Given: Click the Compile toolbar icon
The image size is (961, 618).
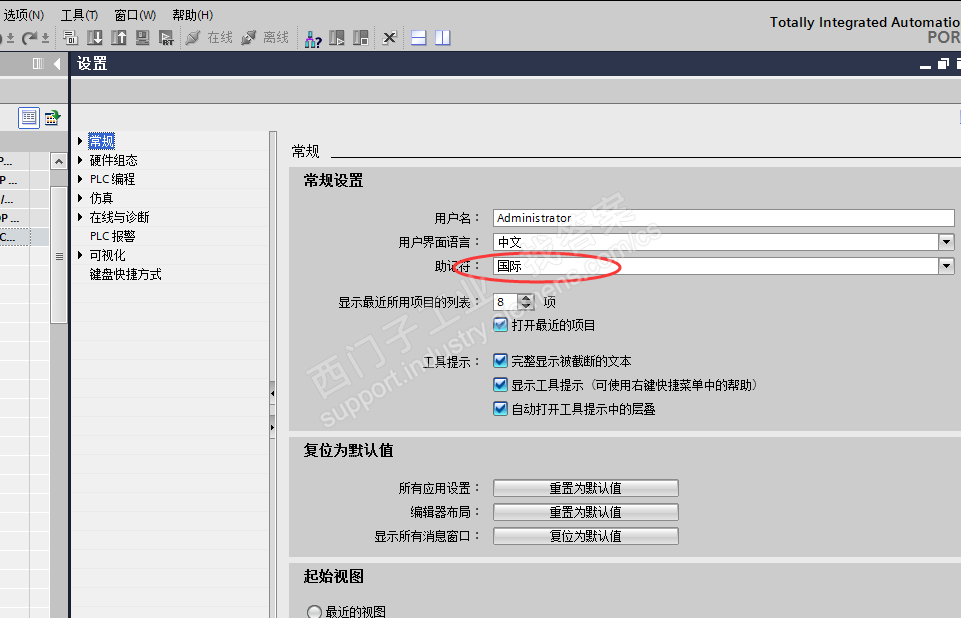Looking at the screenshot, I should pos(70,38).
